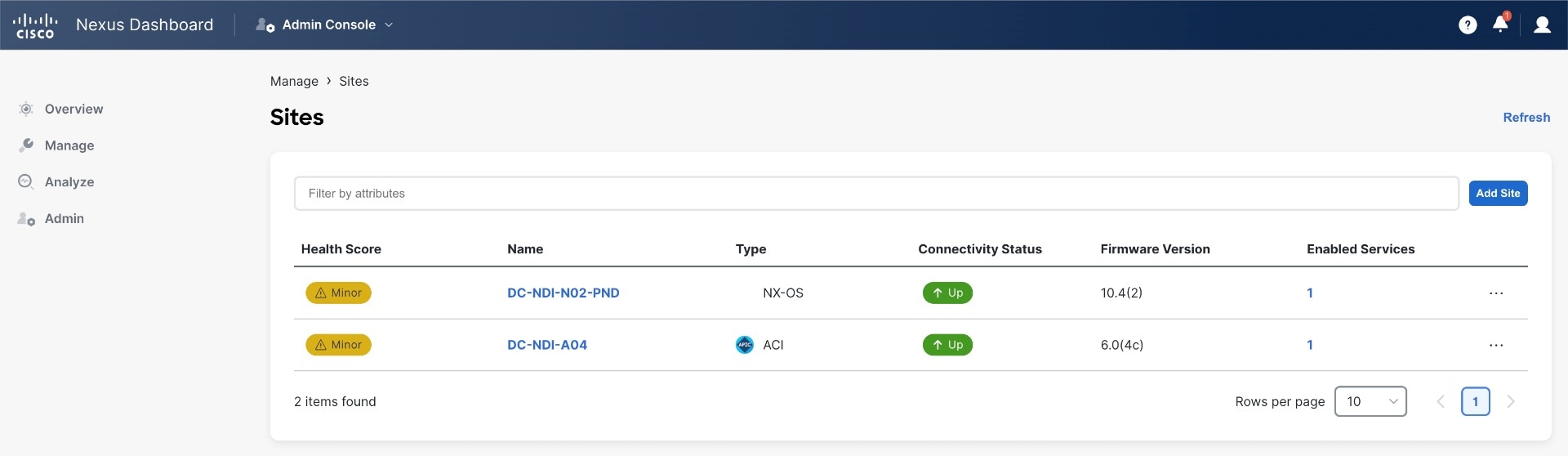1568x456 pixels.
Task: Click the NX-OS type cell
Action: click(x=782, y=293)
